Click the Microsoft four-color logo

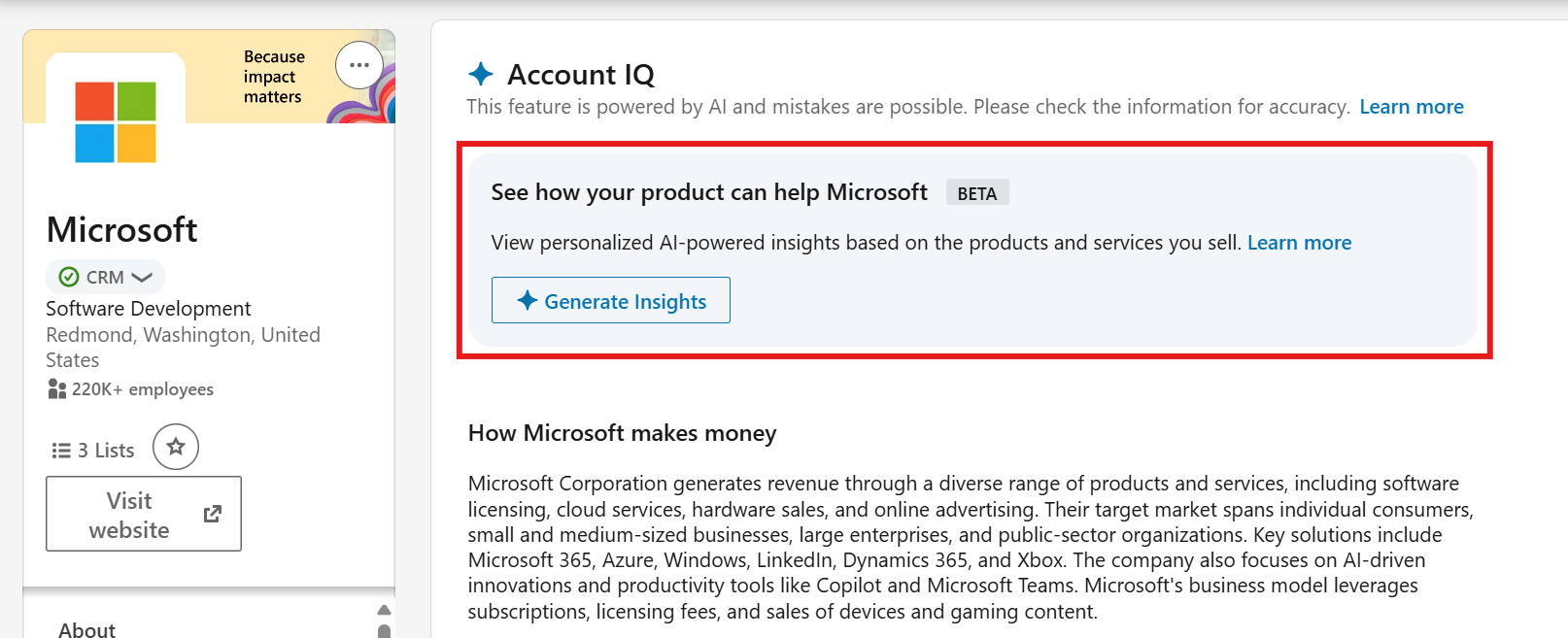point(116,122)
